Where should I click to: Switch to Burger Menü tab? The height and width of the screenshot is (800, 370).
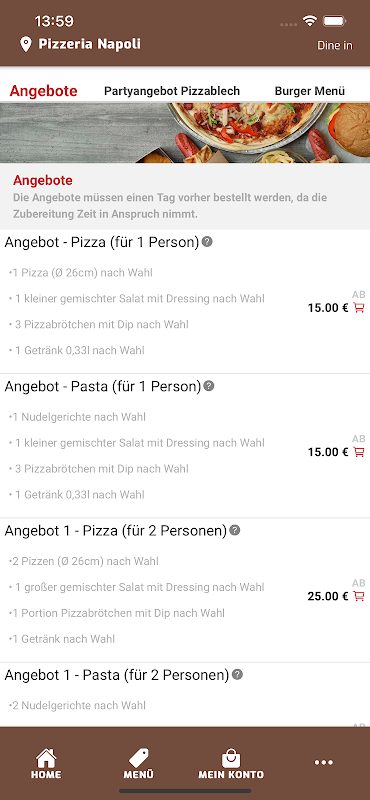point(310,91)
